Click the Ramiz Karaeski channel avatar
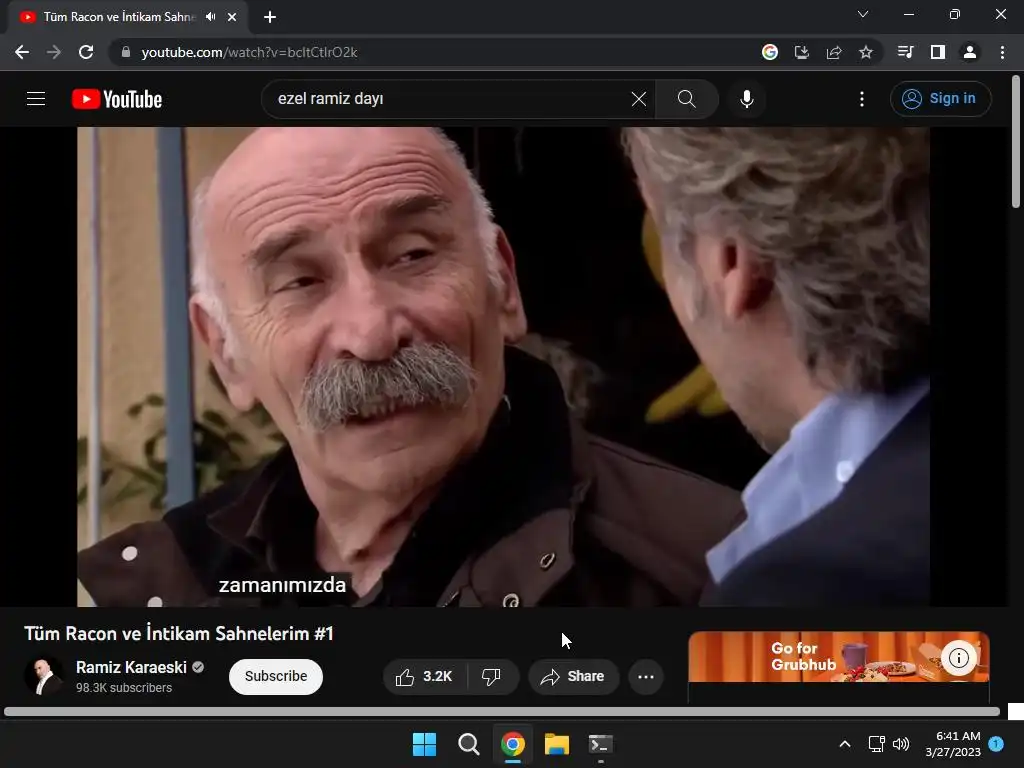 click(x=44, y=676)
